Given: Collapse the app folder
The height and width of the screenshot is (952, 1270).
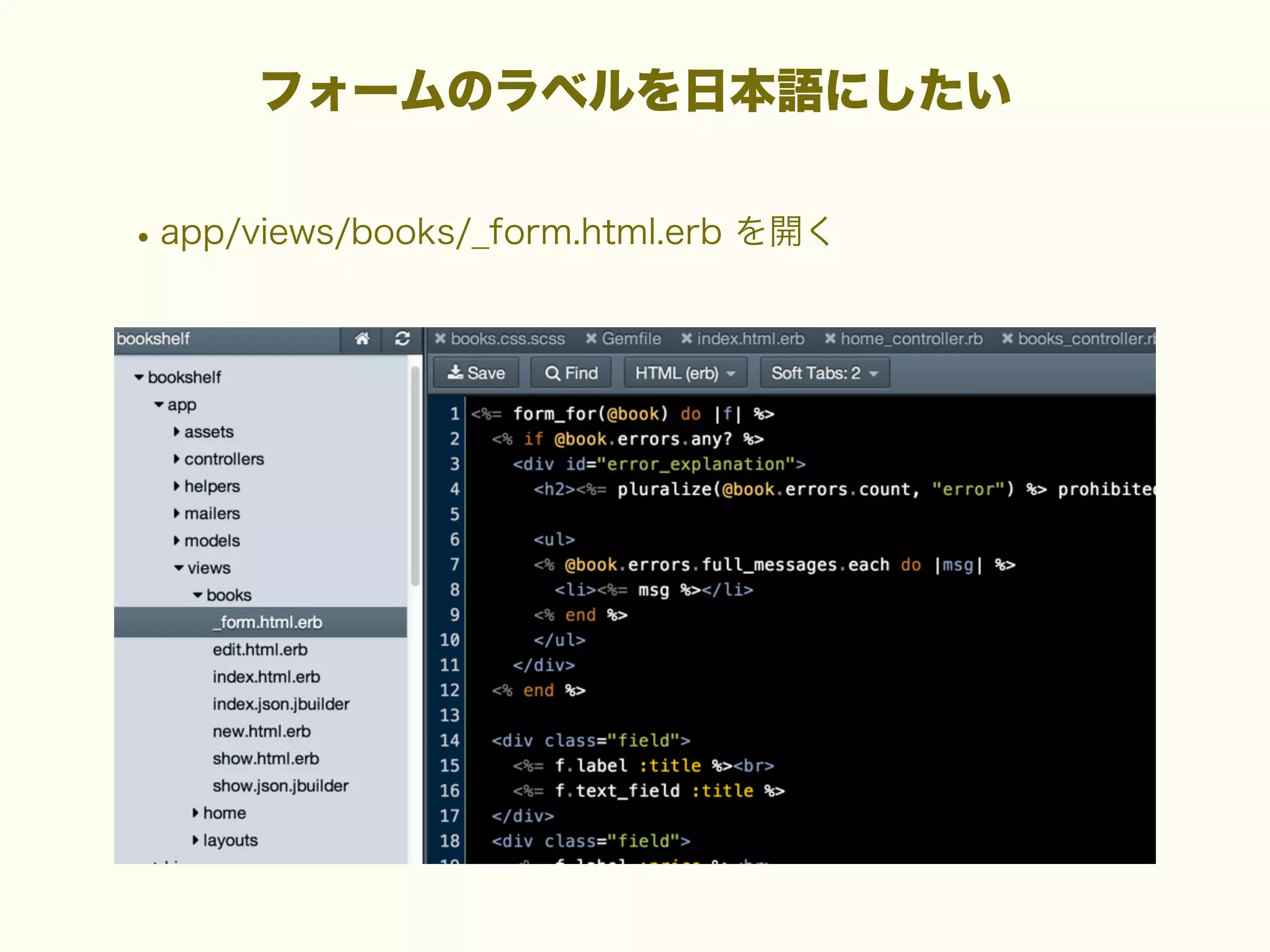Looking at the screenshot, I should [x=159, y=405].
